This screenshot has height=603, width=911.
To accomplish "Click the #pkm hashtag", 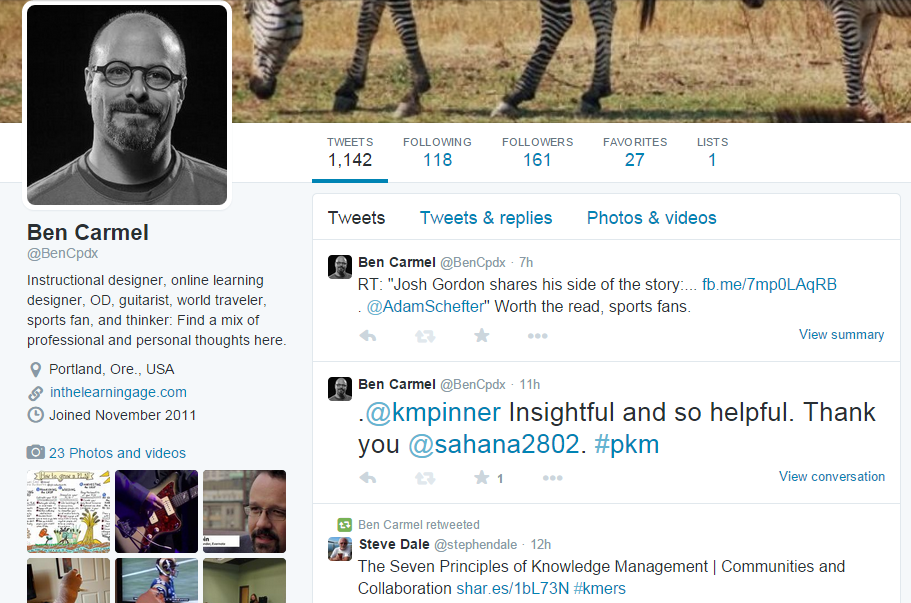I will point(626,444).
